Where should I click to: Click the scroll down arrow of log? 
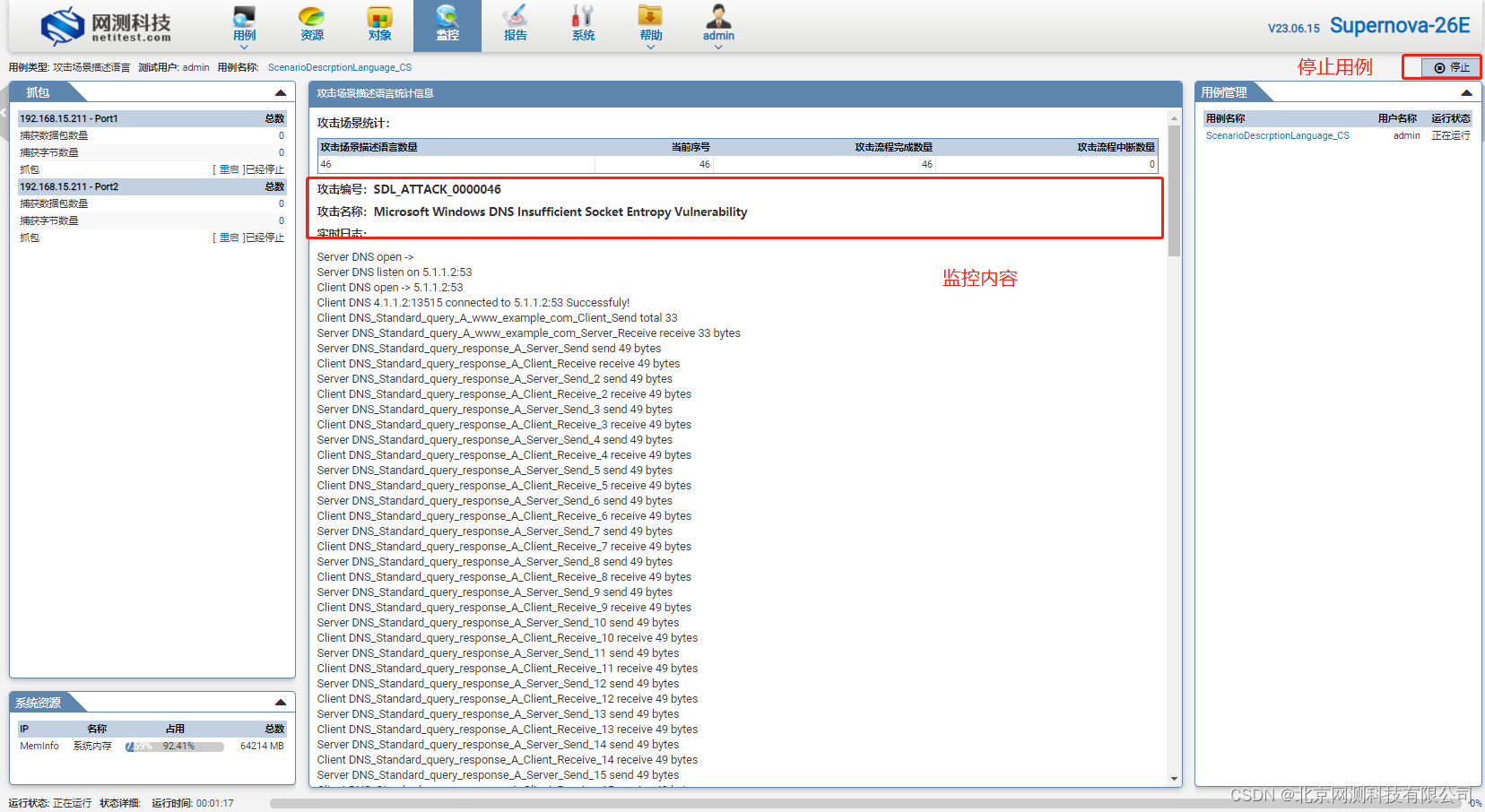point(1174,779)
